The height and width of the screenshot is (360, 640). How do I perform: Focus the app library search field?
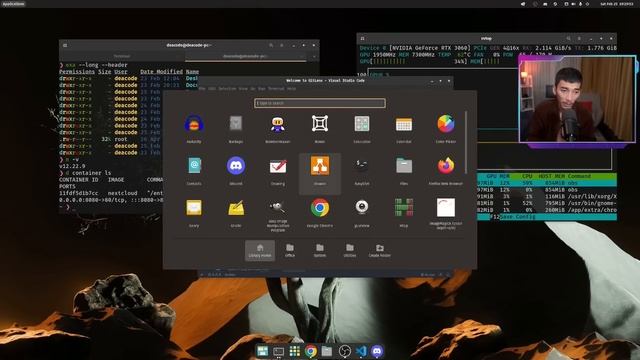point(320,103)
